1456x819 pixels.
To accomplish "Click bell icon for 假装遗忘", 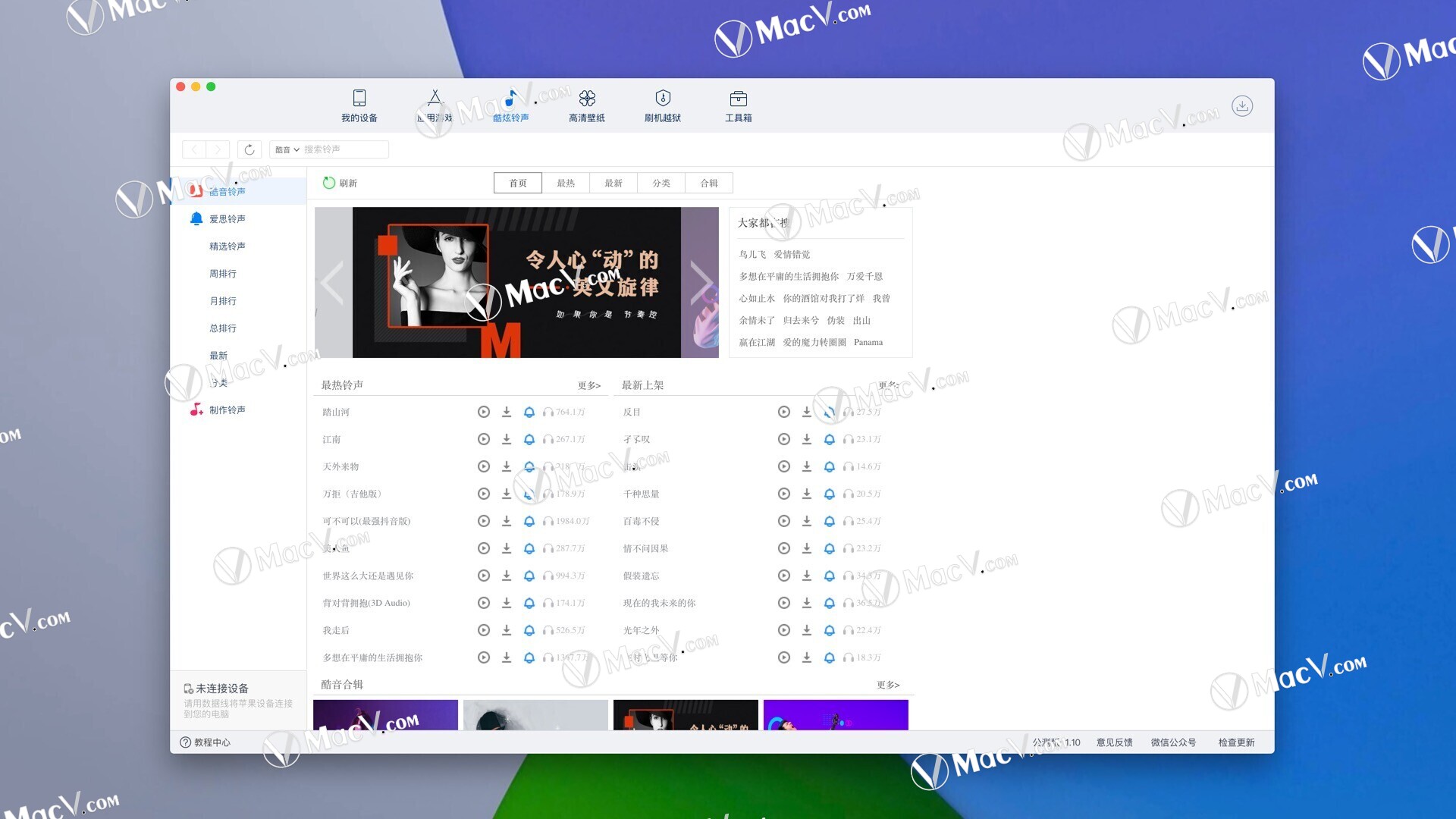I will tap(830, 576).
